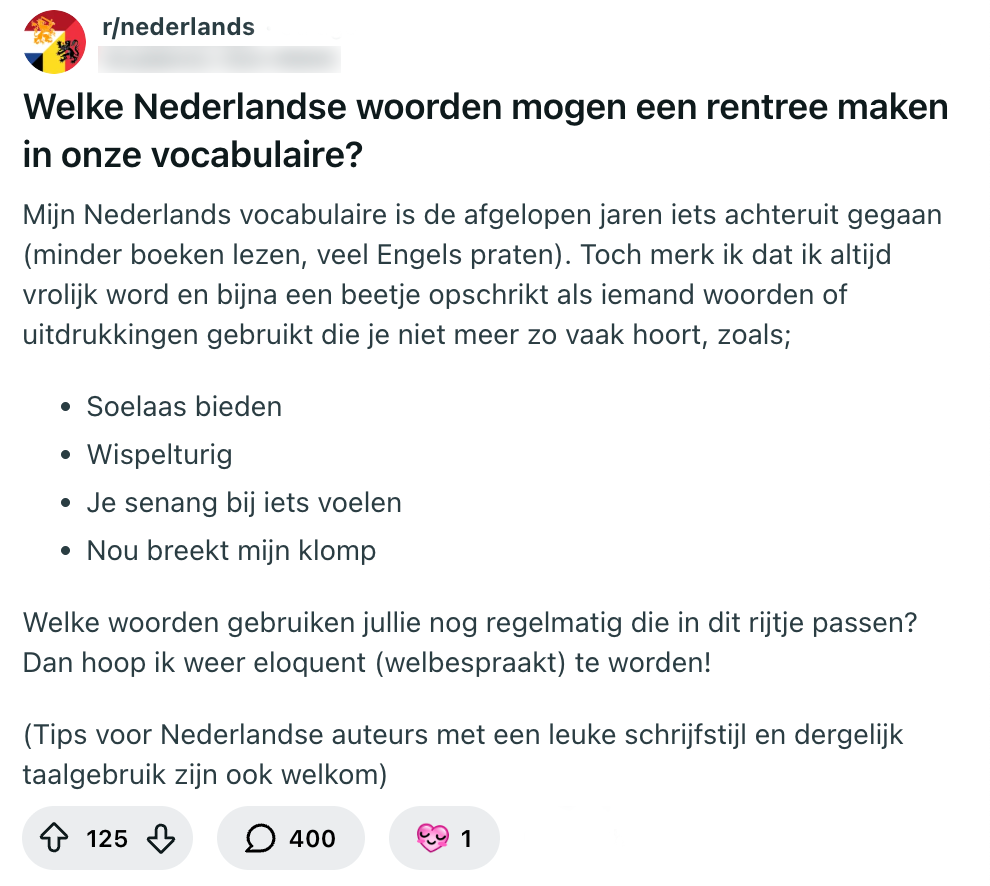
Task: Downvote the post with the down arrow
Action: 160,838
